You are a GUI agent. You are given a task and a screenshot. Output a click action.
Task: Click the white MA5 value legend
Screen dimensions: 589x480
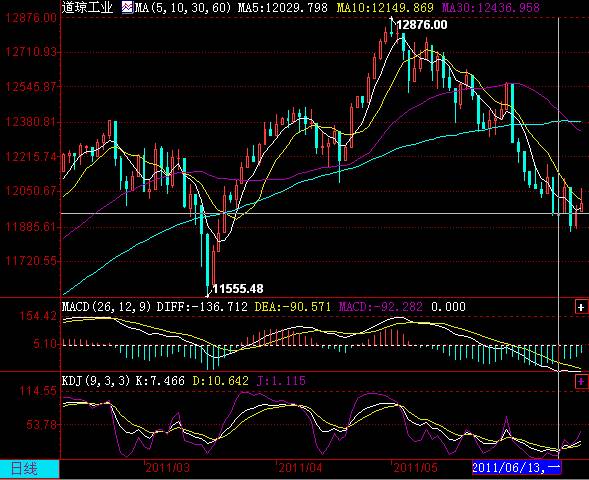282,8
